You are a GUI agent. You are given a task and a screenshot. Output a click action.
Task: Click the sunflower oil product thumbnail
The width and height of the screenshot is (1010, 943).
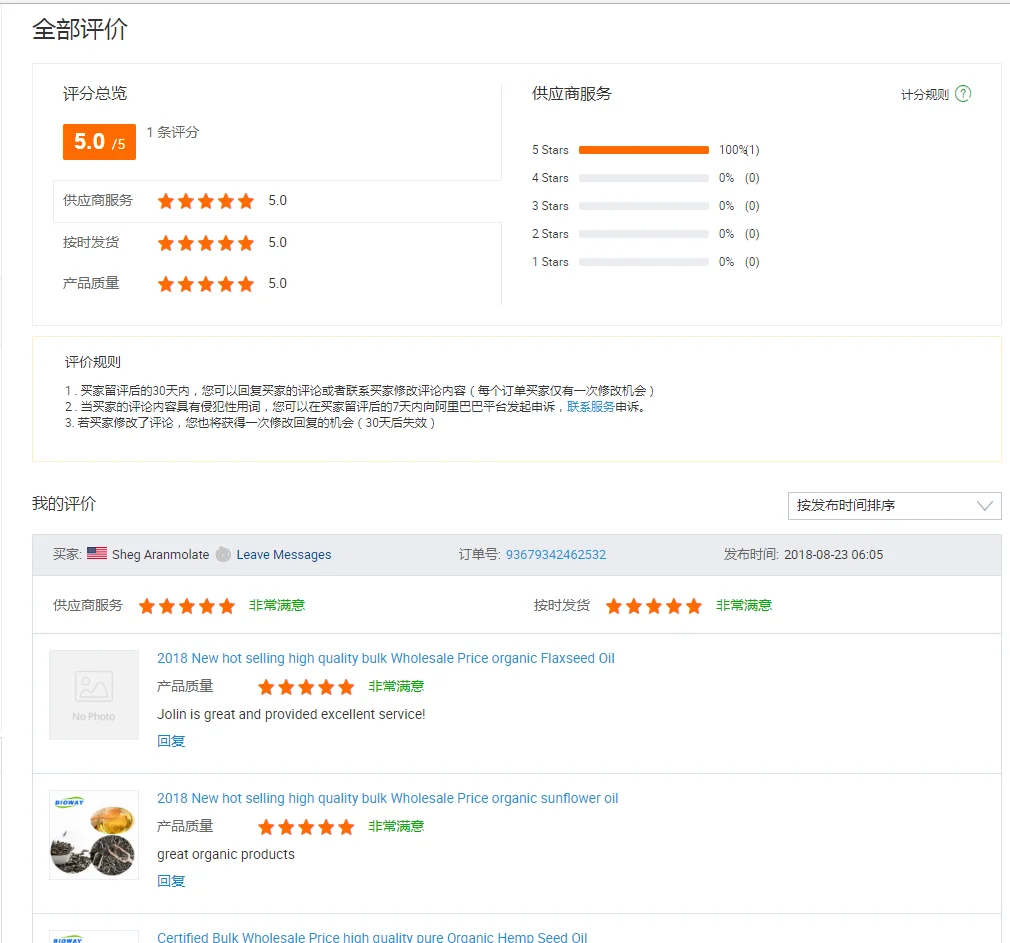tap(94, 835)
